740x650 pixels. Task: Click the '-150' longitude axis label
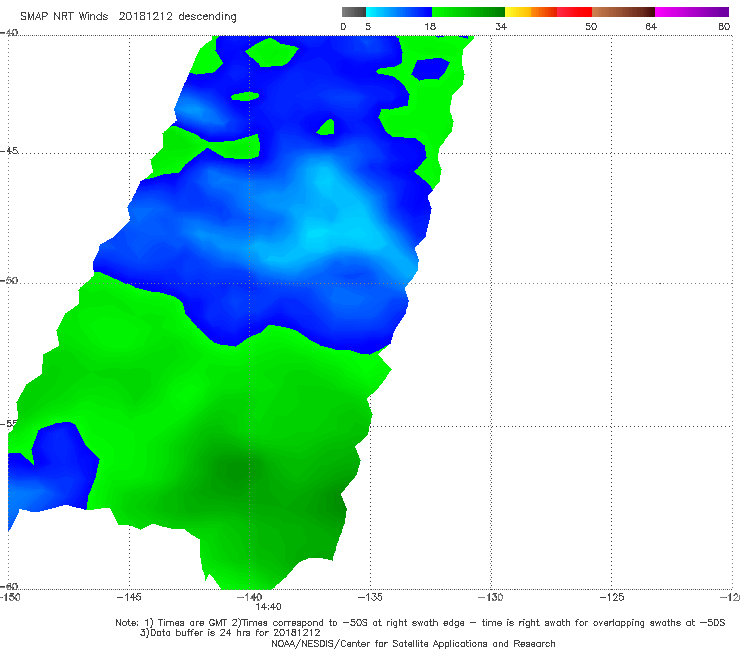10,597
